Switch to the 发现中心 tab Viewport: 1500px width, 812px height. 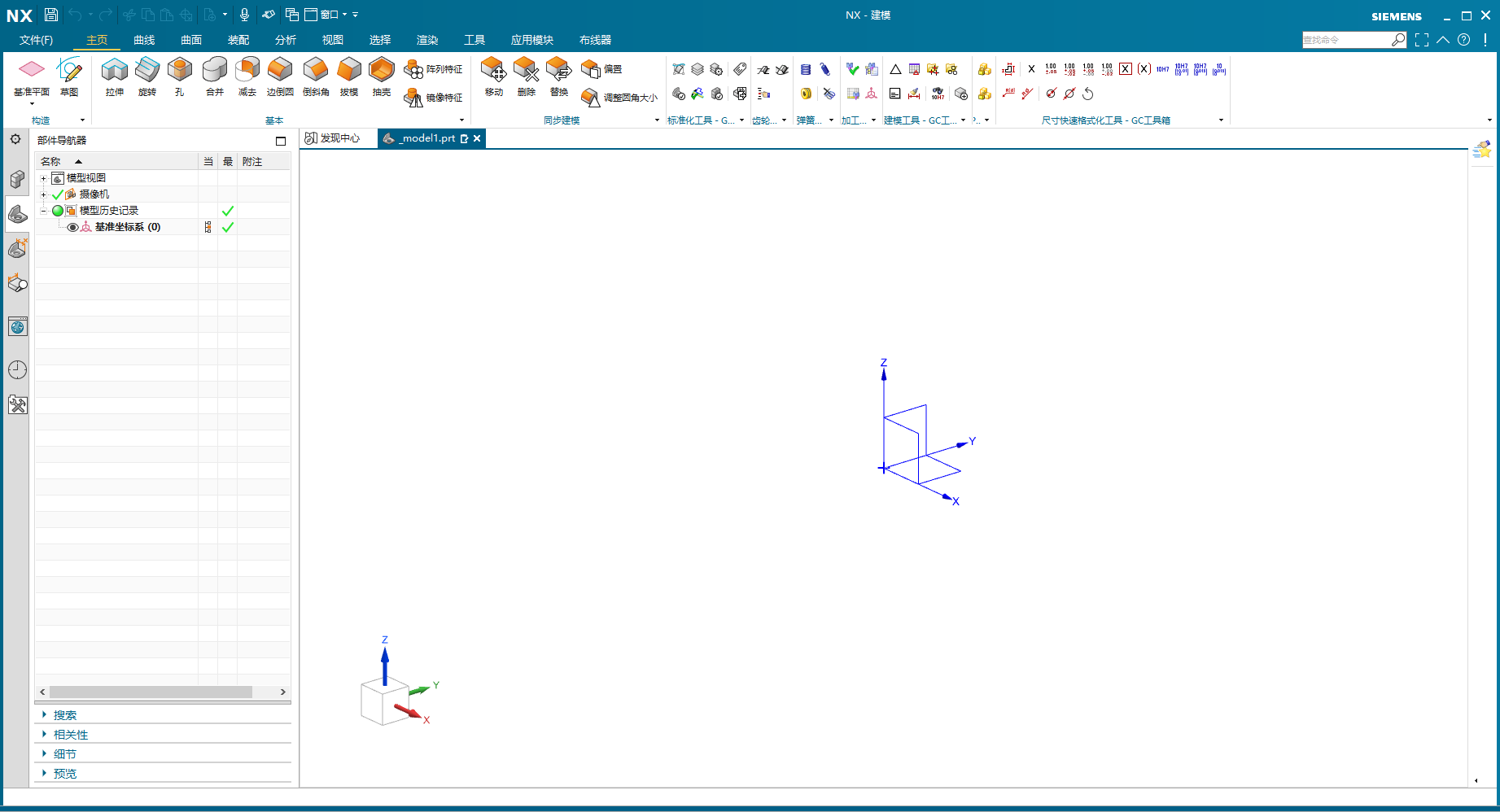(x=333, y=138)
